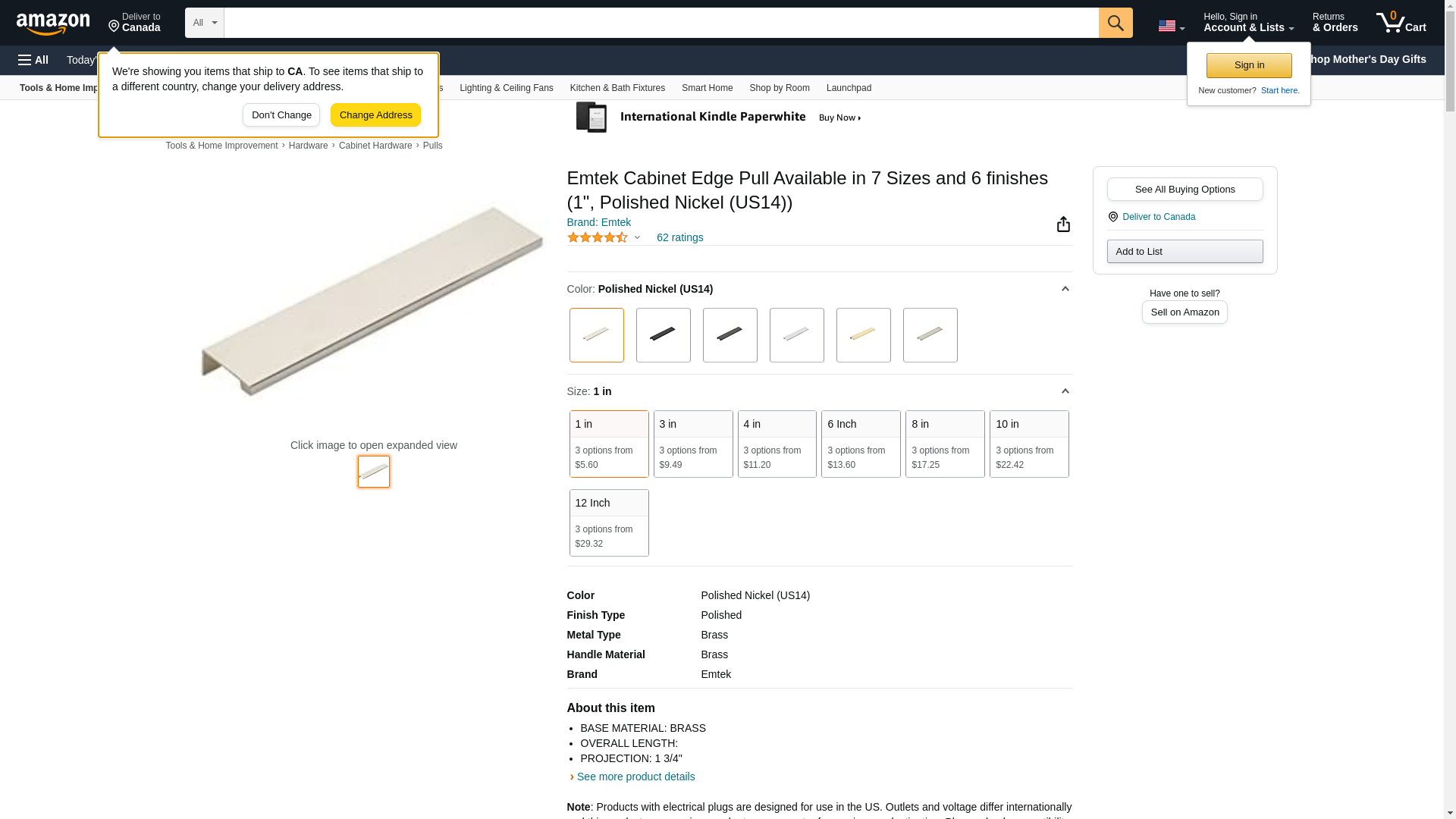
Task: Select the 6 Inch size option
Action: tap(861, 444)
